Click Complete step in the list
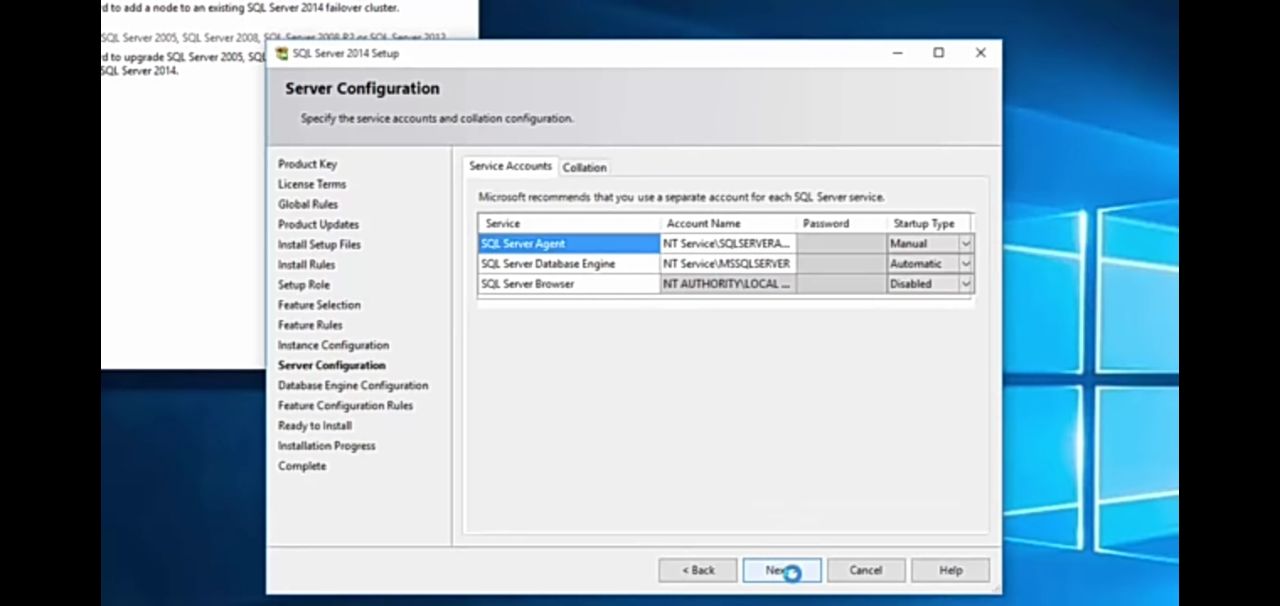Viewport: 1280px width, 606px height. pyautogui.click(x=302, y=465)
